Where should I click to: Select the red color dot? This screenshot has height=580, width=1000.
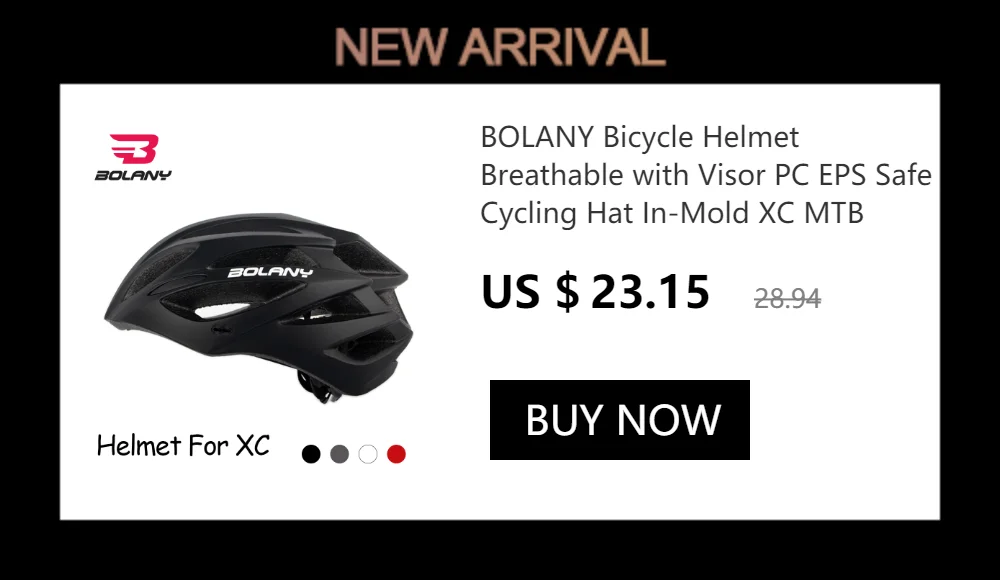coord(396,454)
